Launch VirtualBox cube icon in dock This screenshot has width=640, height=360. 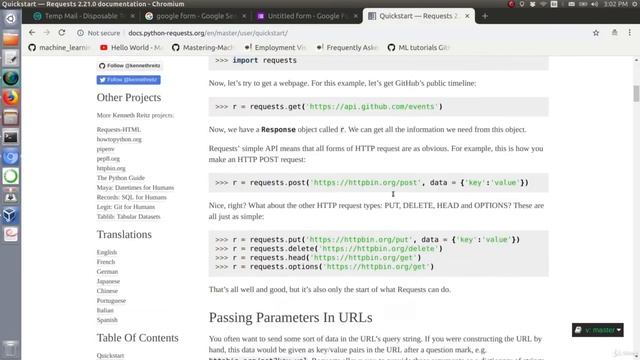point(11,215)
